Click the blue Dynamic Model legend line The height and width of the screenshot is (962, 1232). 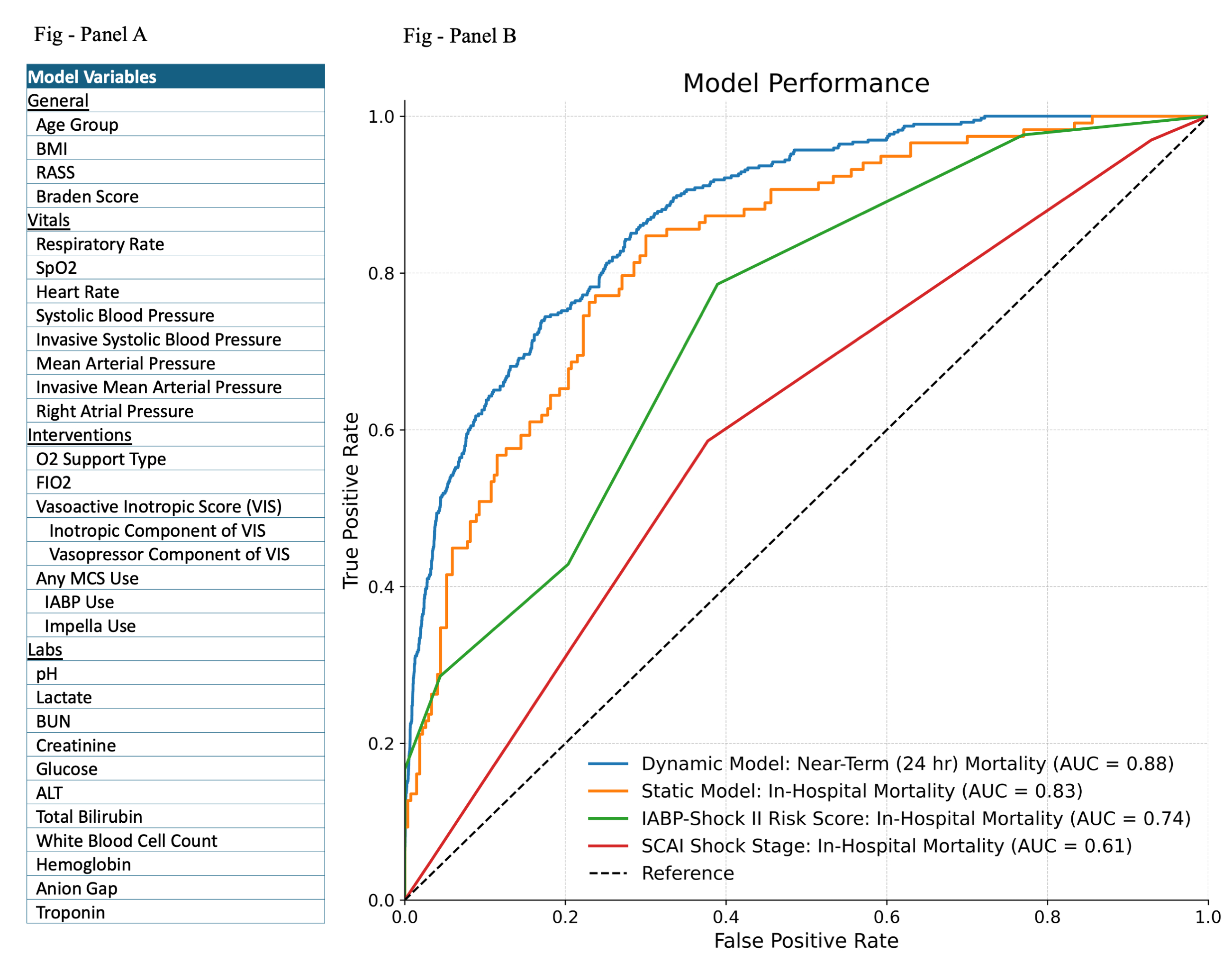tap(607, 764)
